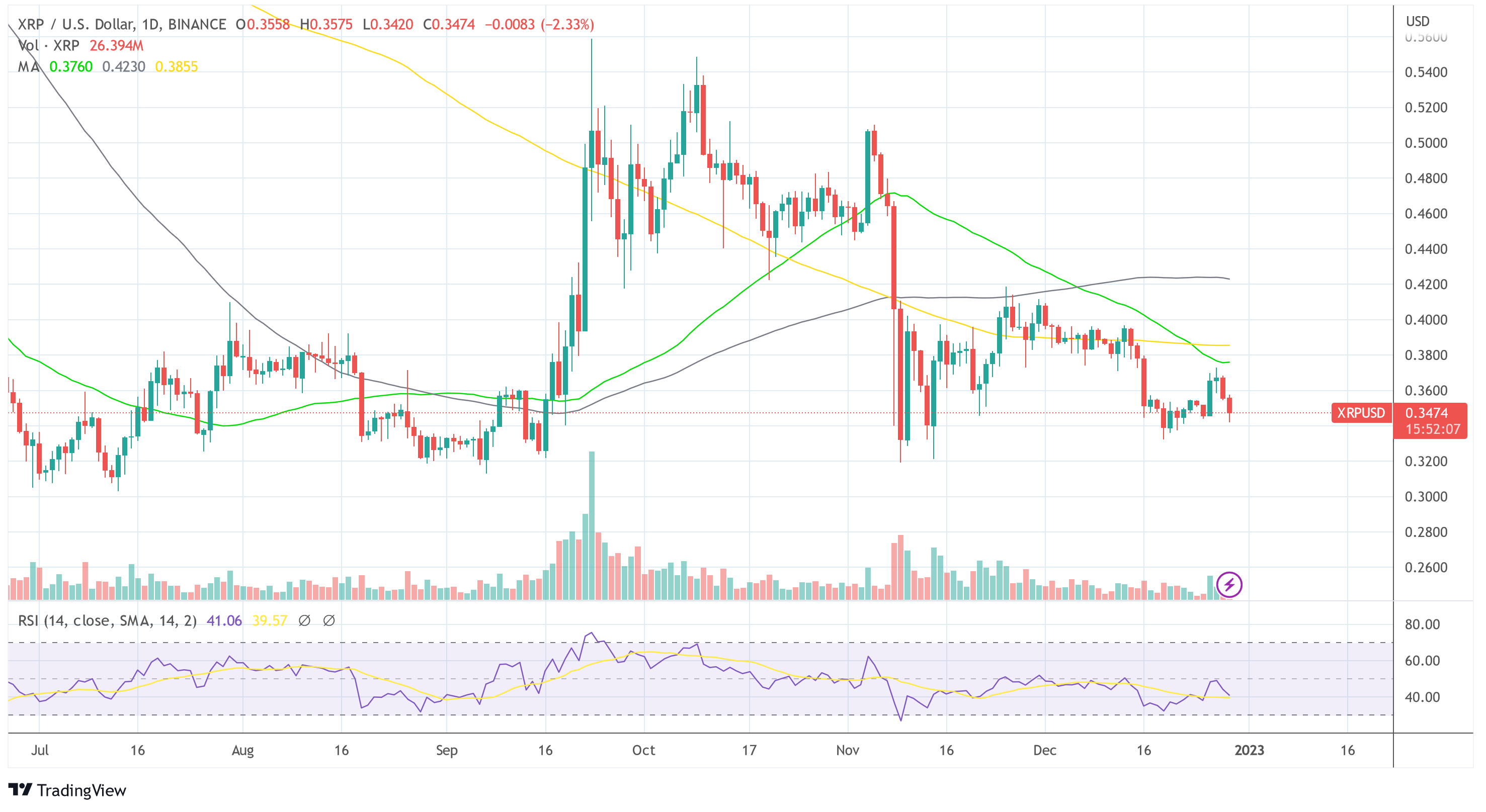The width and height of the screenshot is (1486, 812).
Task: Click the yellow MA value 0.3855
Action: coord(177,67)
